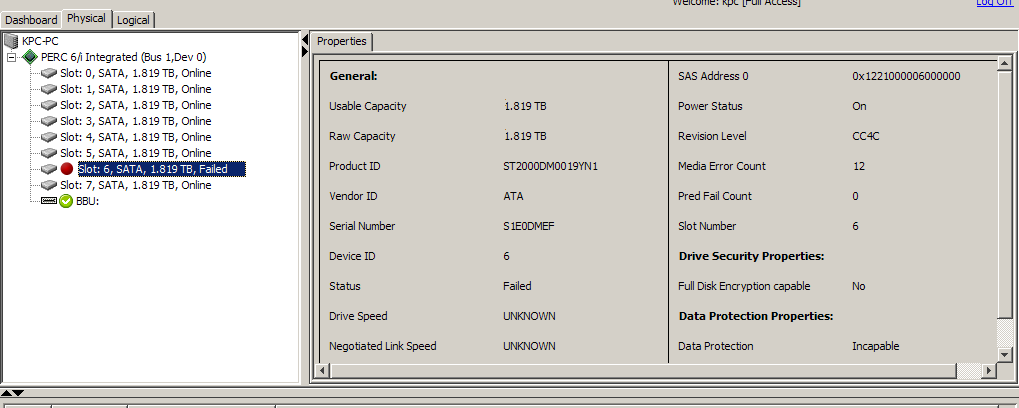This screenshot has width=1019, height=408.
Task: Click the SAS Address 0 value 0x1221000006000000
Action: click(x=906, y=76)
